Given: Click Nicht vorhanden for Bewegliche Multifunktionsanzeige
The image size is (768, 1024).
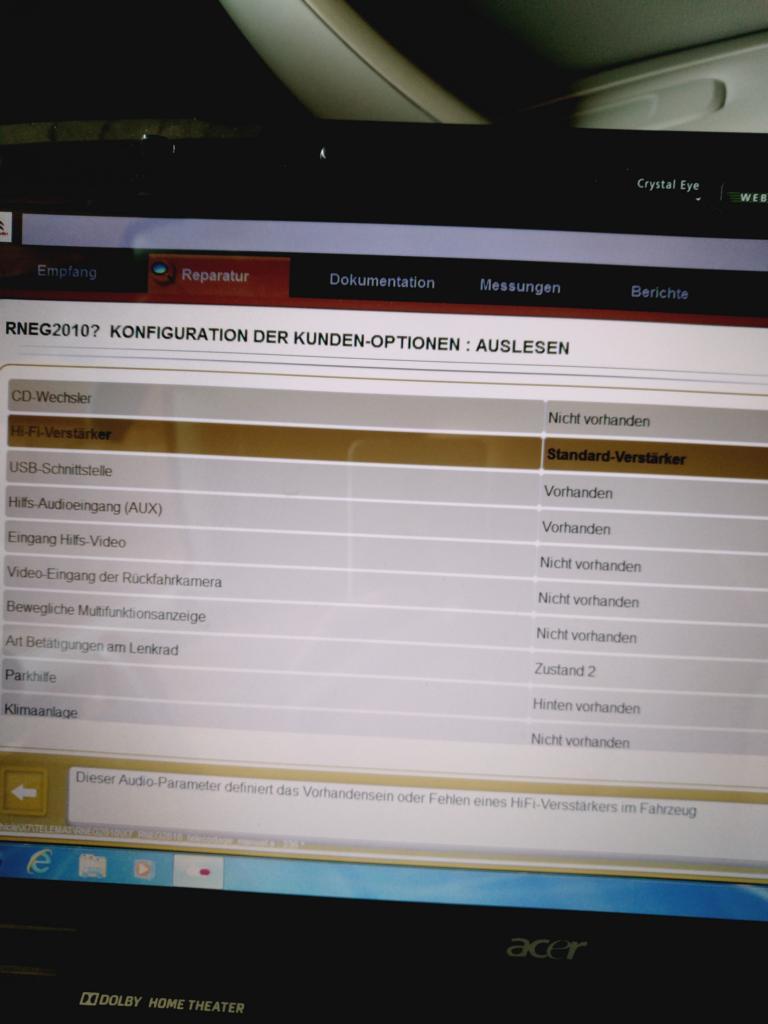Looking at the screenshot, I should tap(586, 635).
